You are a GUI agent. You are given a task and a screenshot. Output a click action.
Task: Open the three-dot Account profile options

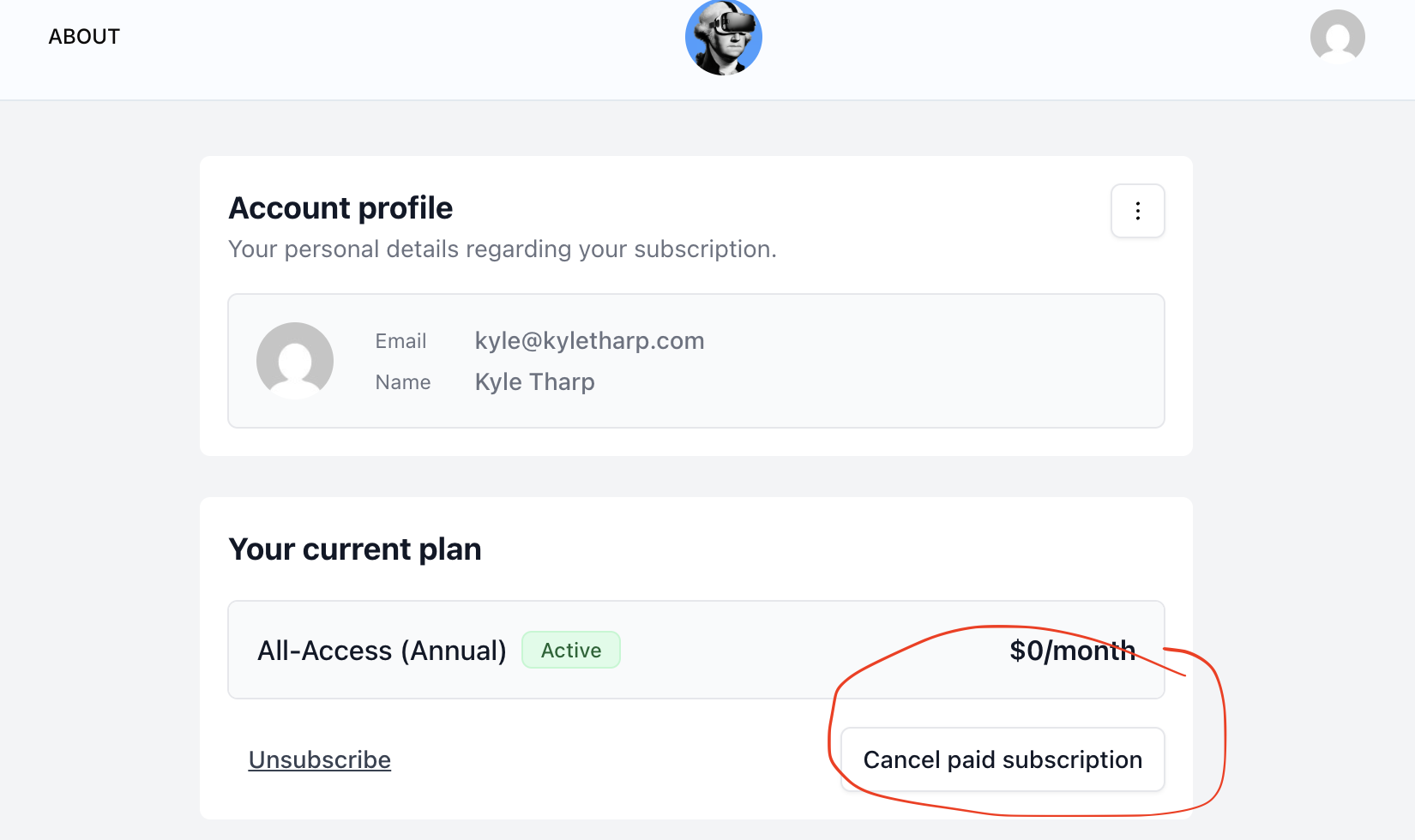tap(1137, 211)
